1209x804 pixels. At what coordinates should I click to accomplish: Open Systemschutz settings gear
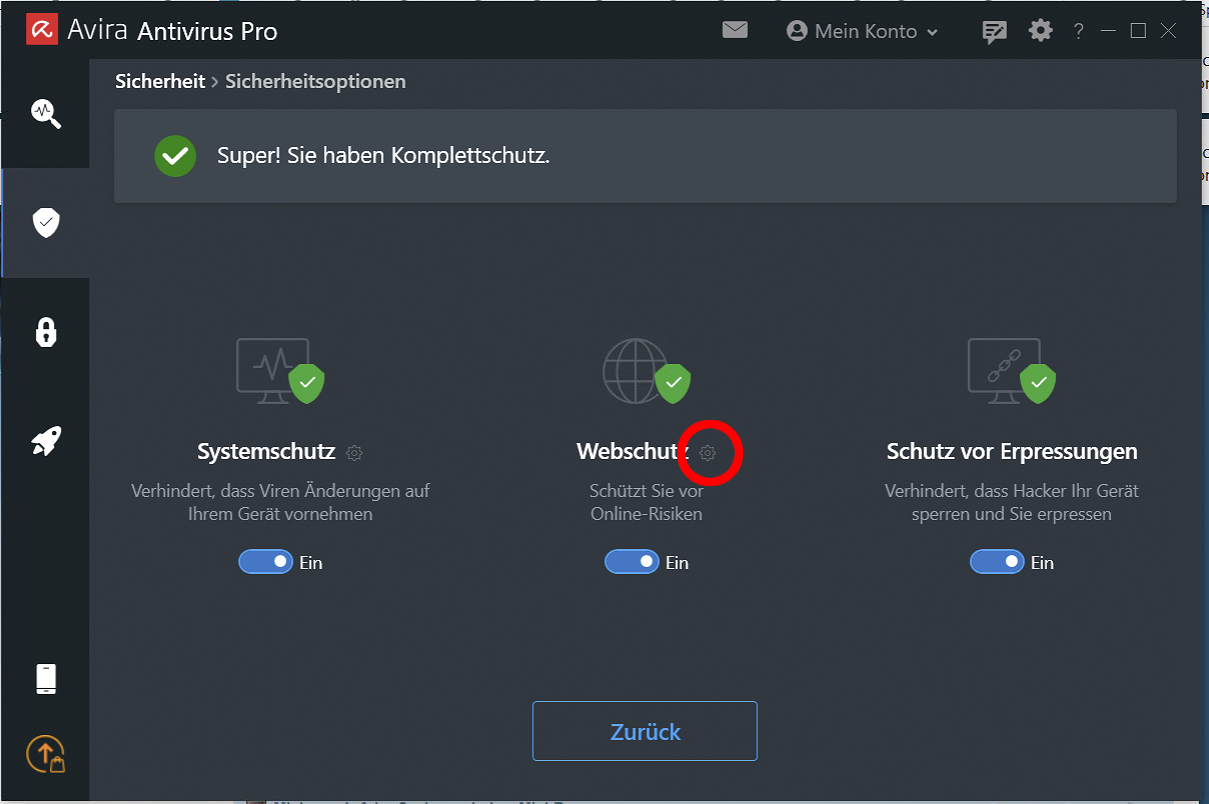pos(354,453)
